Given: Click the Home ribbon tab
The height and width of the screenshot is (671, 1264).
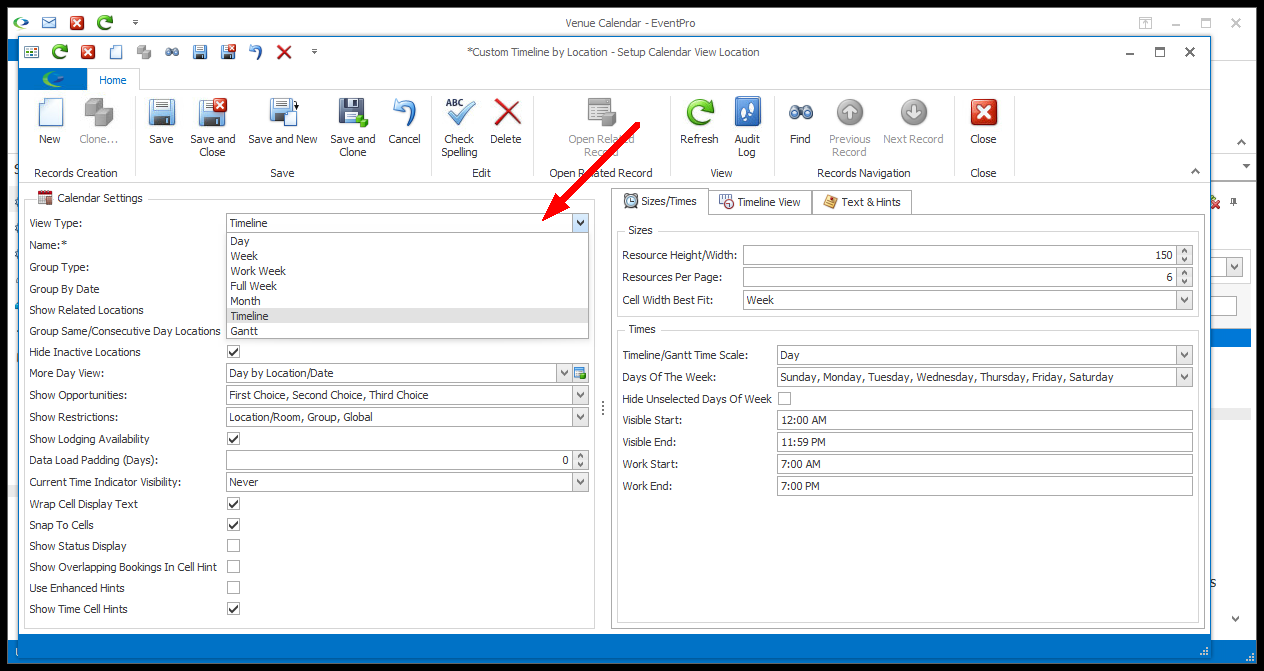Looking at the screenshot, I should click(x=113, y=80).
